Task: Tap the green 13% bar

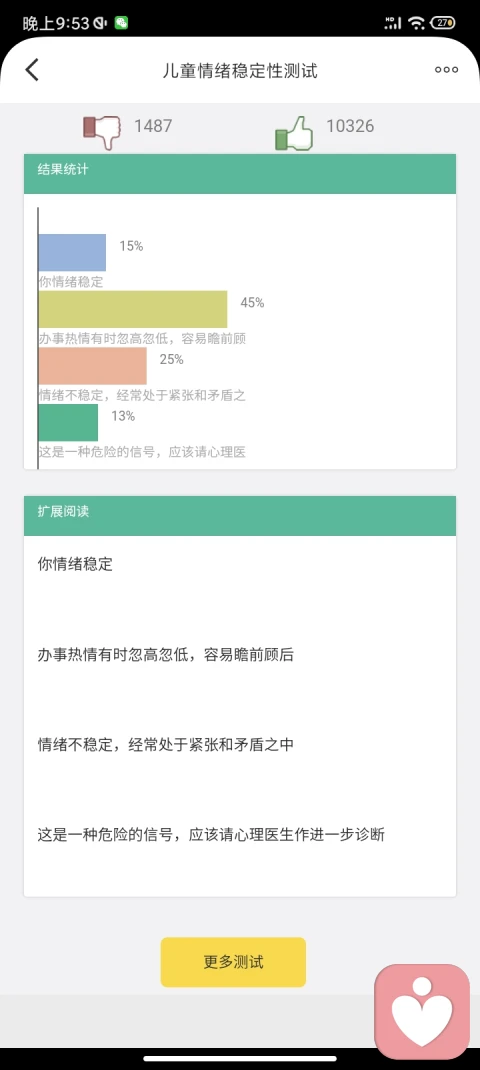Action: tap(68, 422)
